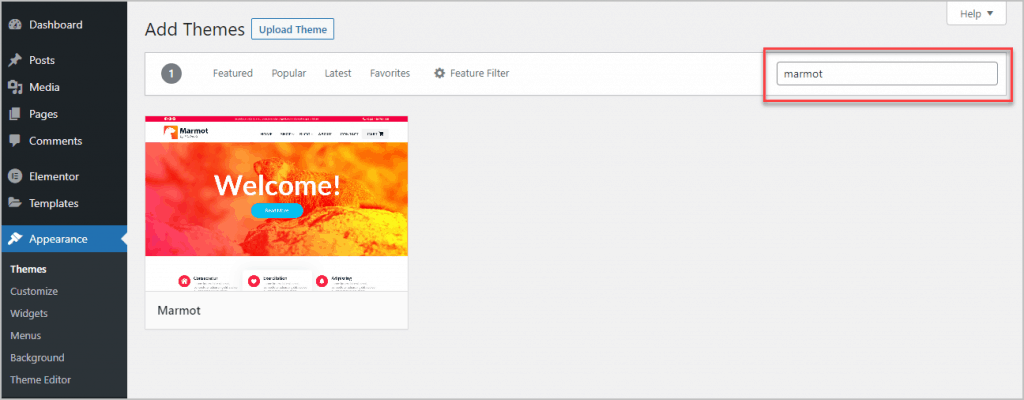The height and width of the screenshot is (400, 1024).
Task: Click the Pages icon in sidebar
Action: point(15,115)
